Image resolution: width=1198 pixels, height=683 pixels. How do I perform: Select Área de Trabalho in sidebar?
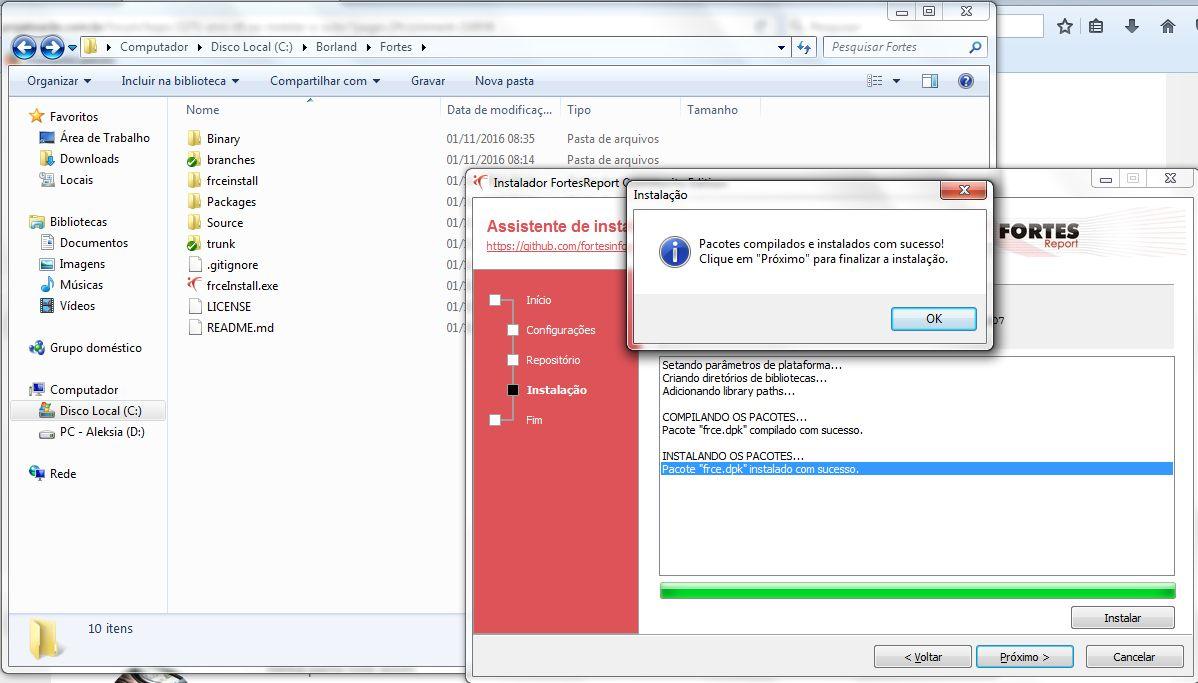tap(105, 138)
